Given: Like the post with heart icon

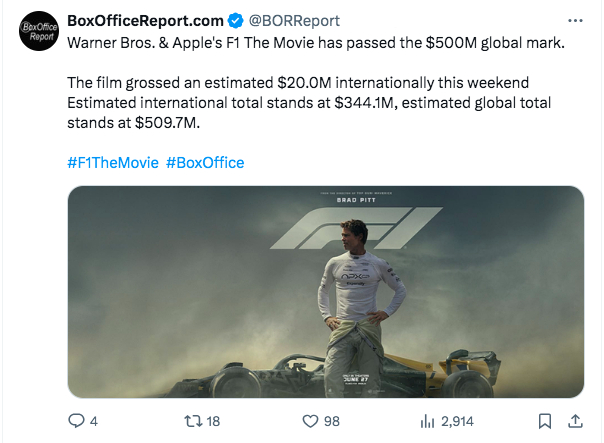Looking at the screenshot, I should 310,421.
